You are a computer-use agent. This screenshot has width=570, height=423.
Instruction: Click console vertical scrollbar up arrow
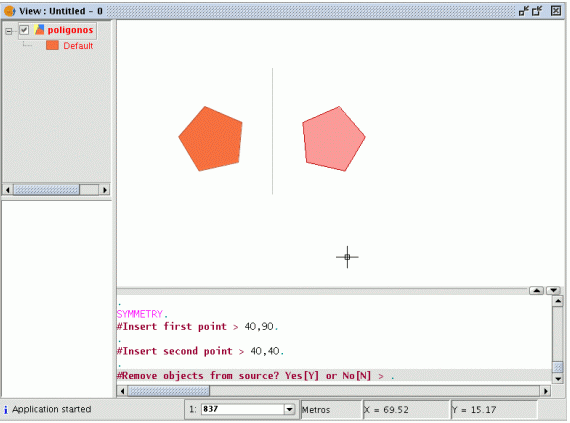(x=558, y=301)
